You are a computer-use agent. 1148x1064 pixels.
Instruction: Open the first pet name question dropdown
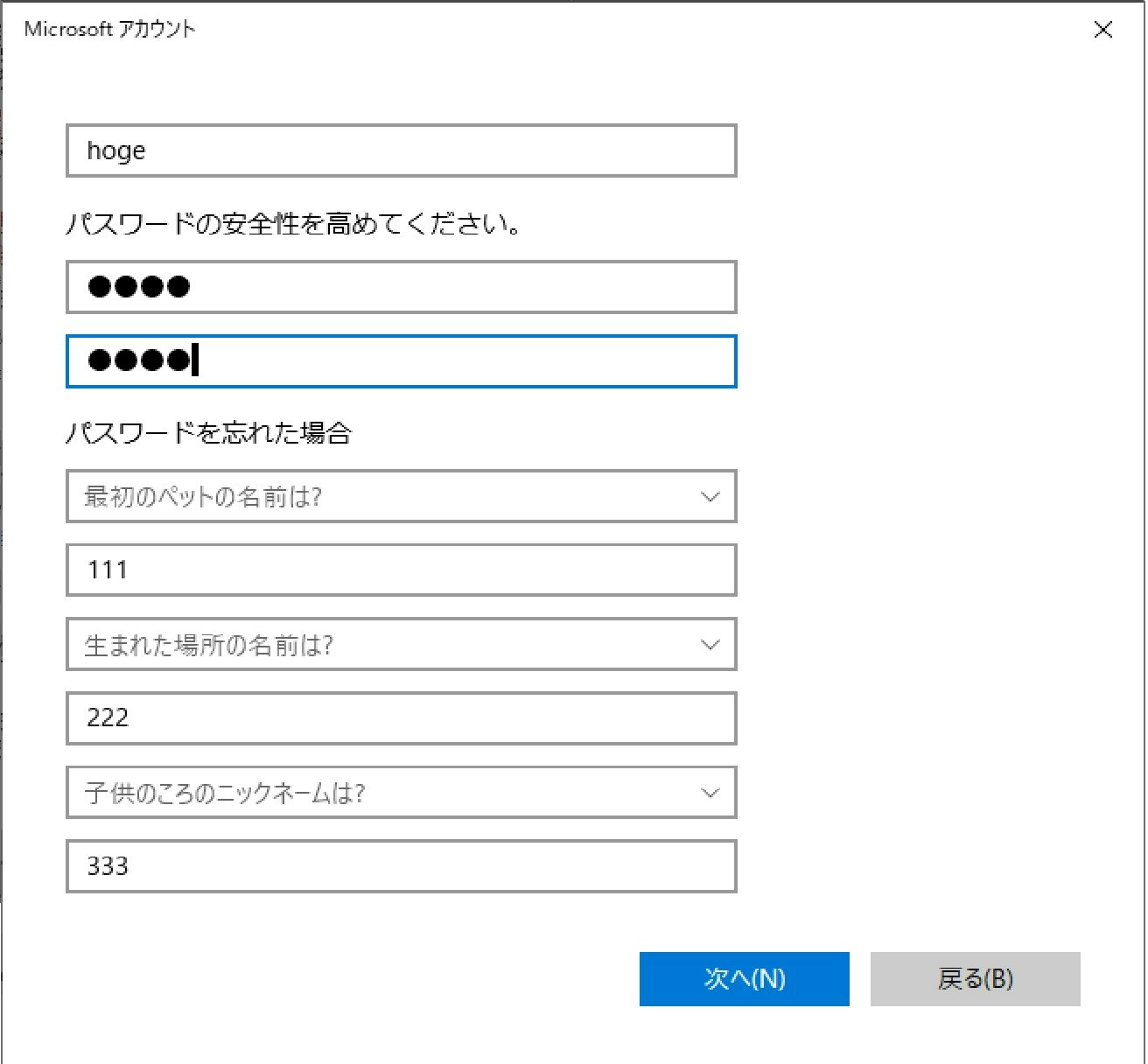click(x=399, y=496)
